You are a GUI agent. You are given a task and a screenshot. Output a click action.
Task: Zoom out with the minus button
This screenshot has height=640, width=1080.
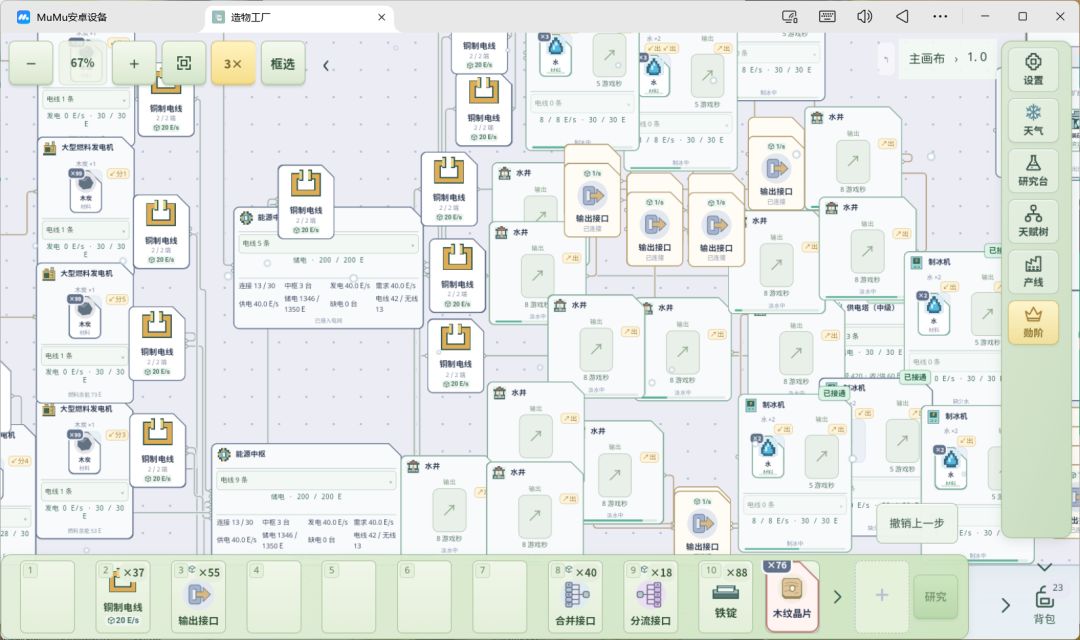tap(31, 63)
